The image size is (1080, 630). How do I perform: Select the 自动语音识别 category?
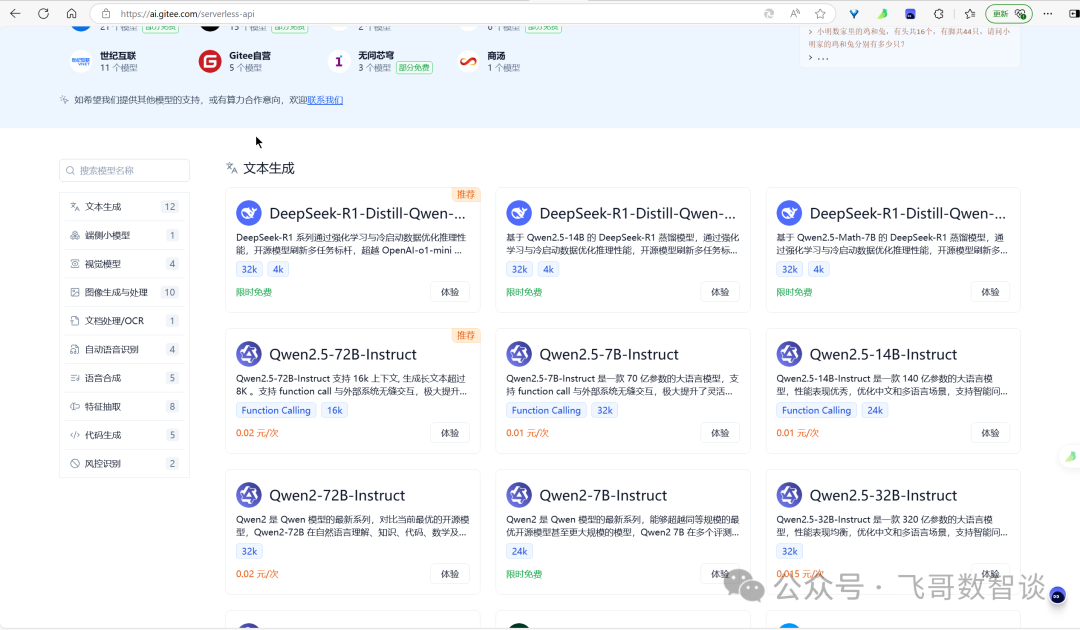(x=124, y=349)
